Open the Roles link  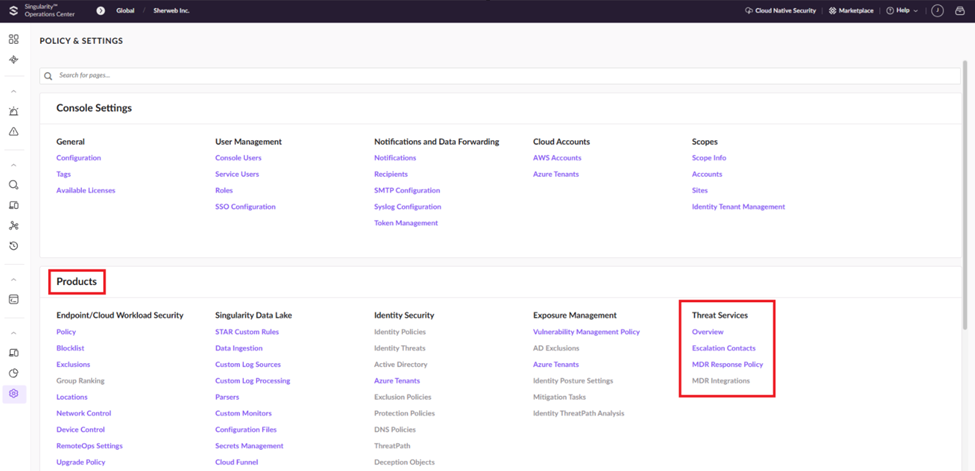click(x=224, y=190)
